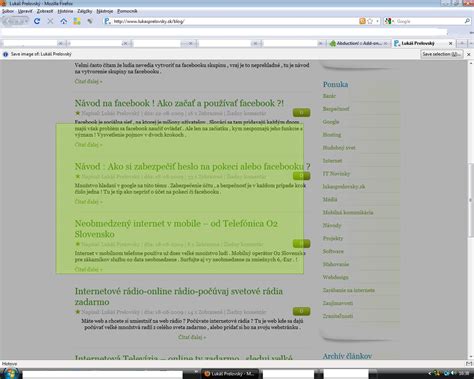This screenshot has width=474, height=379.
Task: Open the Mobilná komunikácia category link
Action: click(348, 212)
